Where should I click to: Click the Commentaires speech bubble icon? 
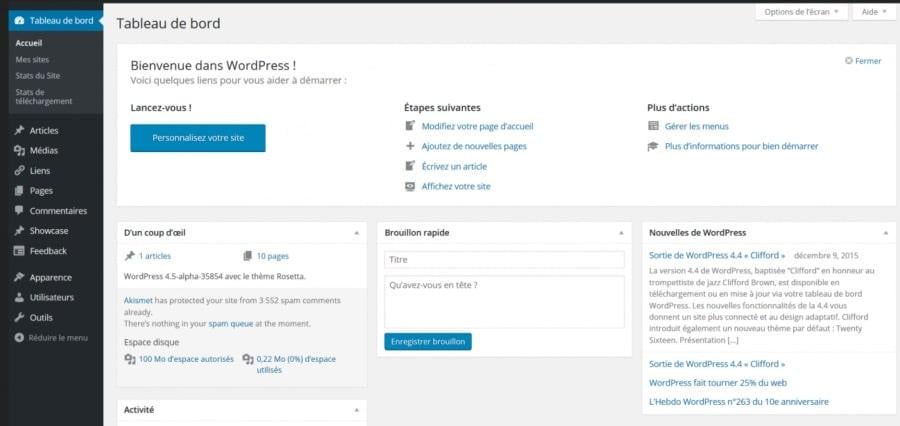[x=19, y=211]
